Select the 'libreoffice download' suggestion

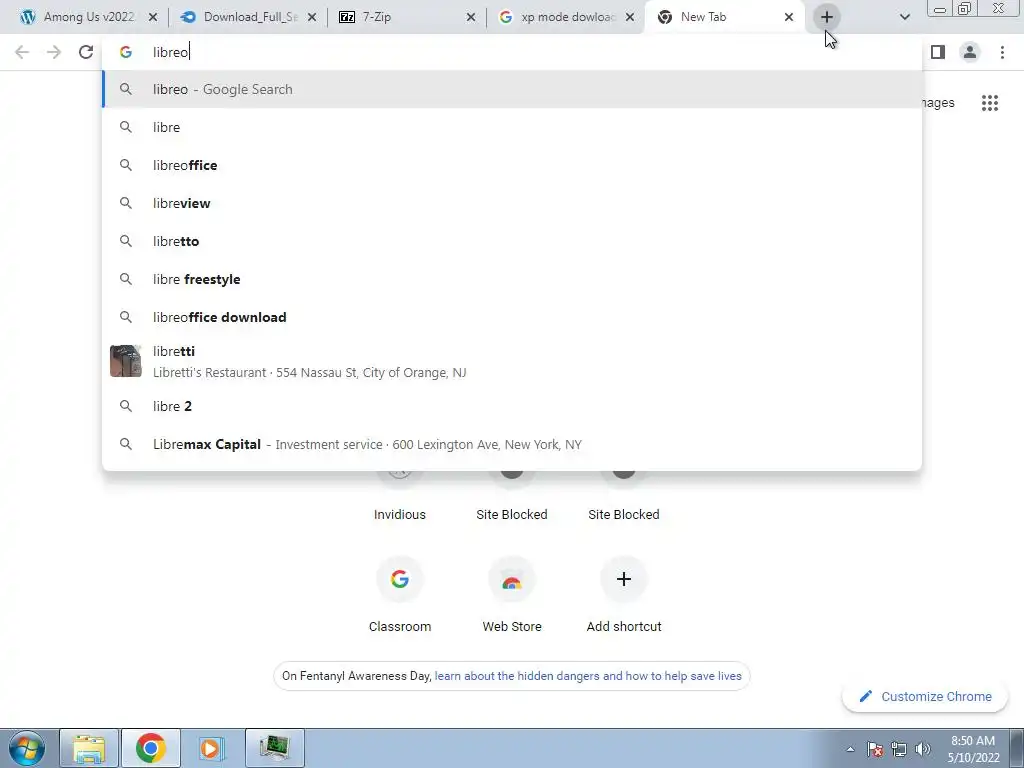tap(512, 317)
